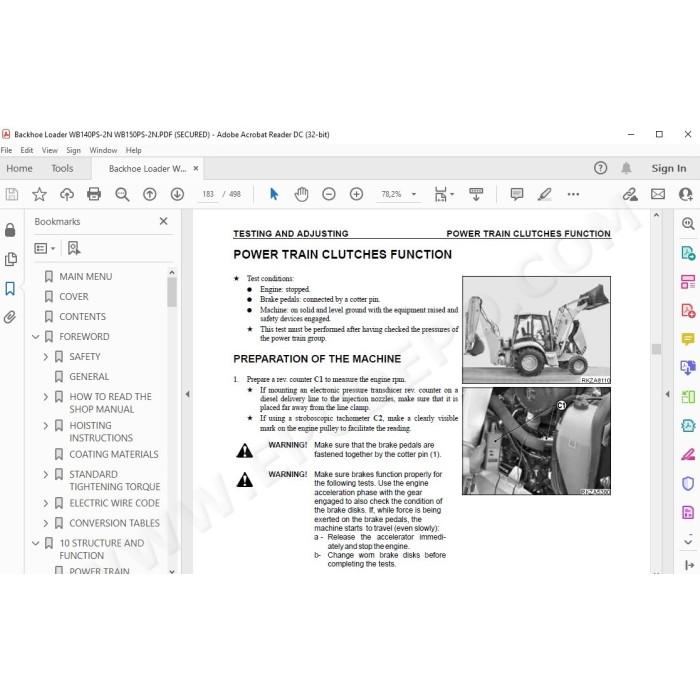Open the File menu
This screenshot has height=700, width=700.
tap(6, 150)
